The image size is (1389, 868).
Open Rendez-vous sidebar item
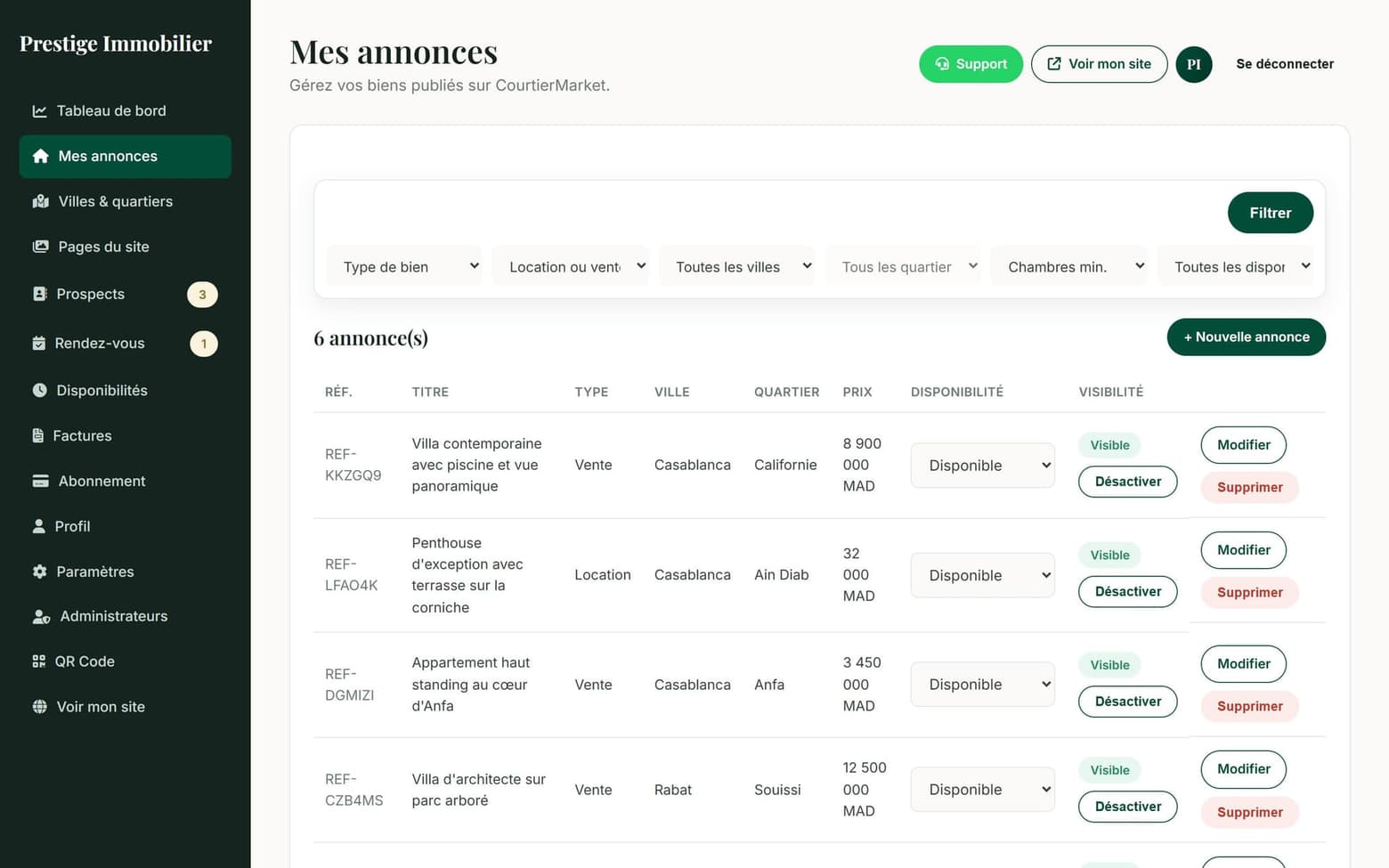click(x=125, y=343)
